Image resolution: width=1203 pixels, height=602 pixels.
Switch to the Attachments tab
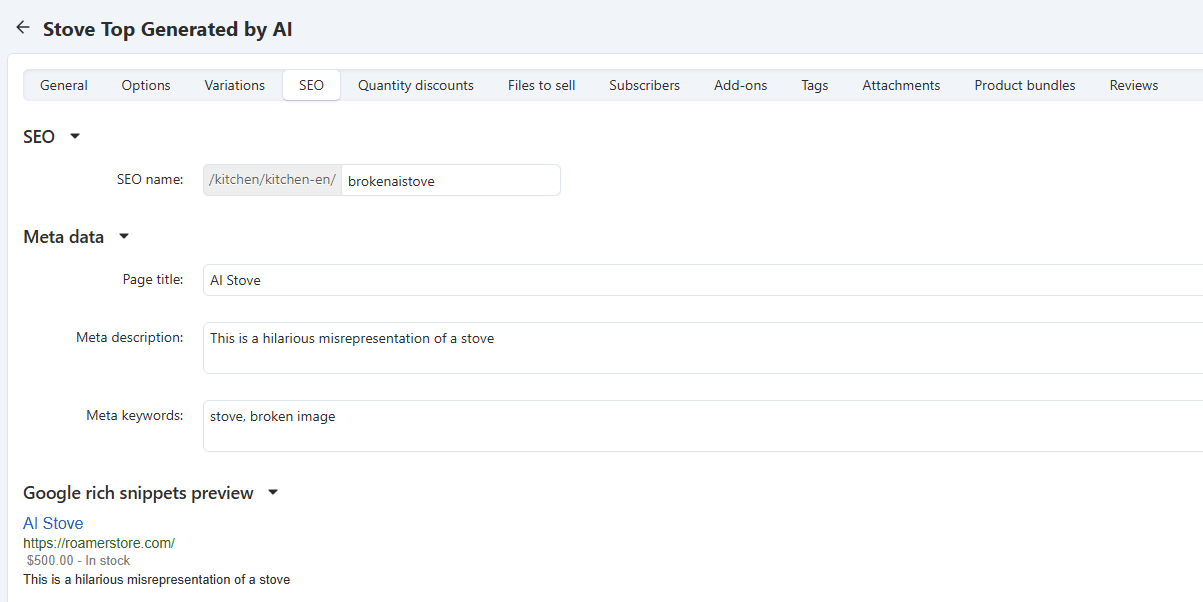901,85
